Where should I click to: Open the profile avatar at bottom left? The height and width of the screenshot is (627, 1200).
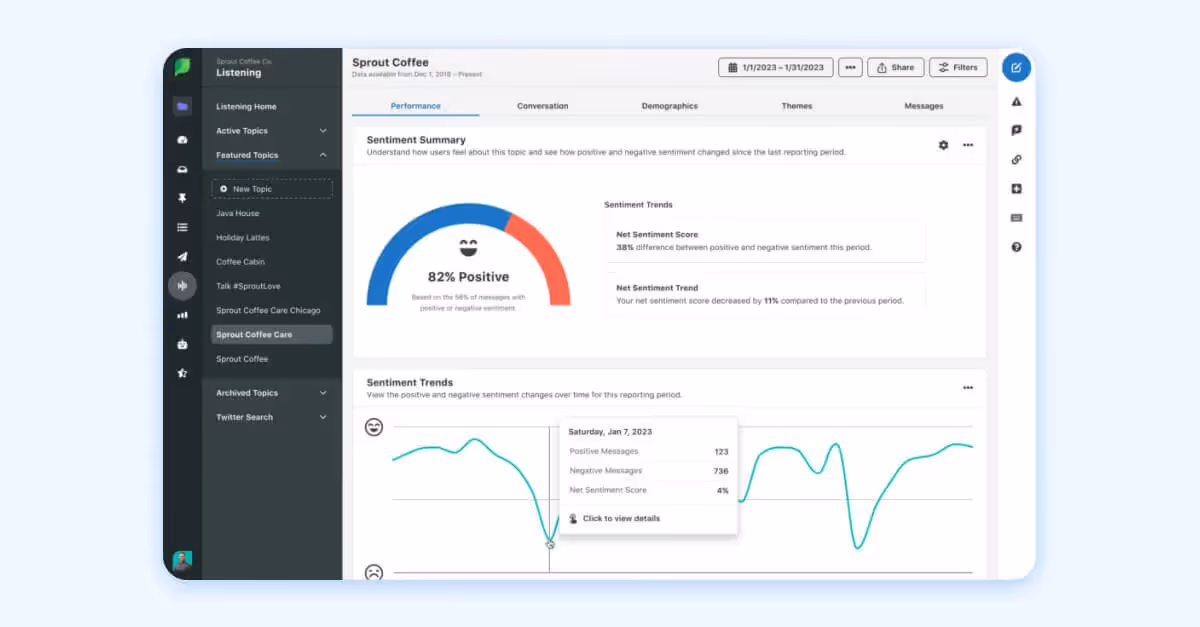point(183,561)
